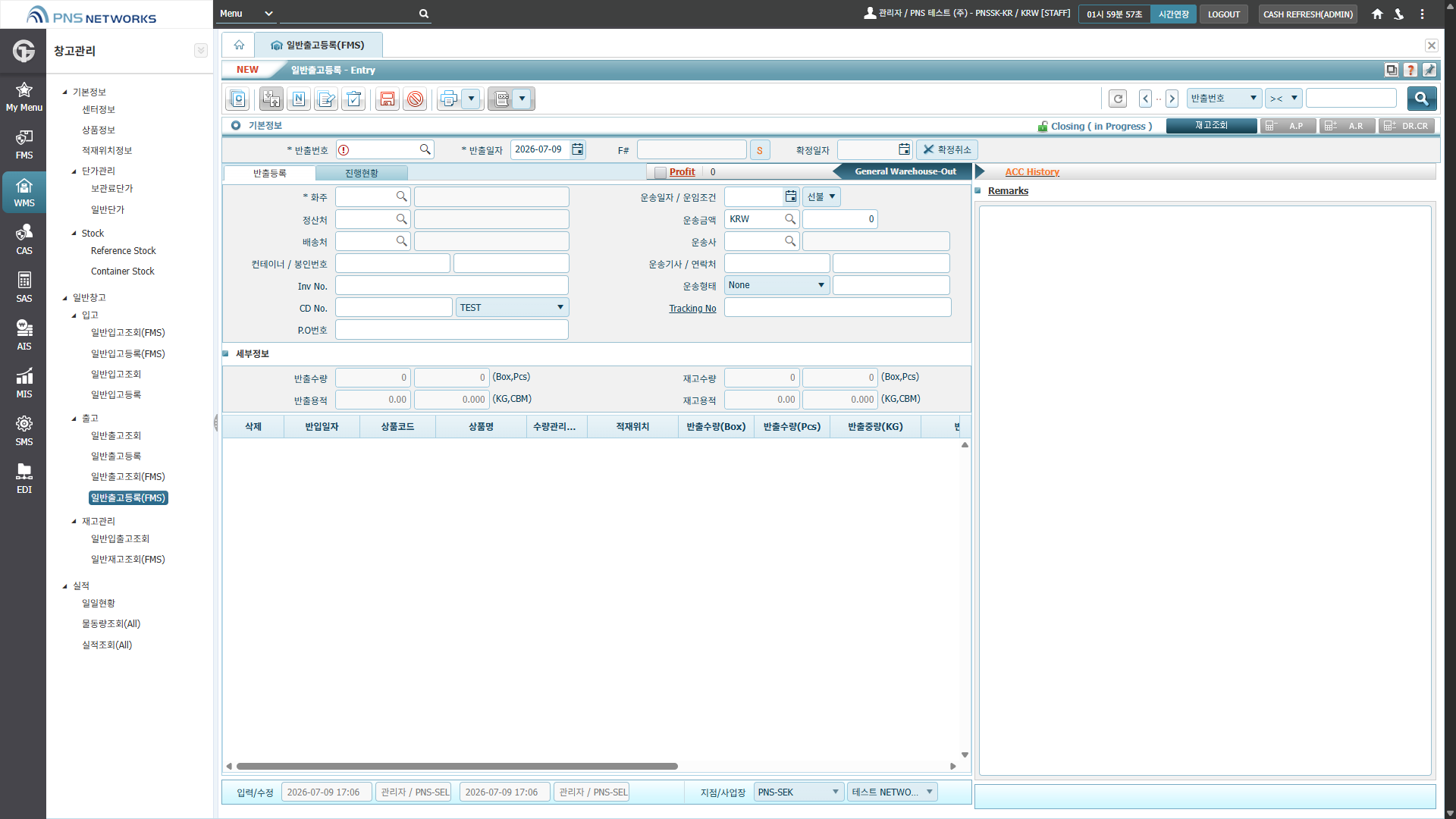Viewport: 1456px width, 819px height.
Task: Click the red Cancel/prohibit toolbar icon
Action: 415,99
